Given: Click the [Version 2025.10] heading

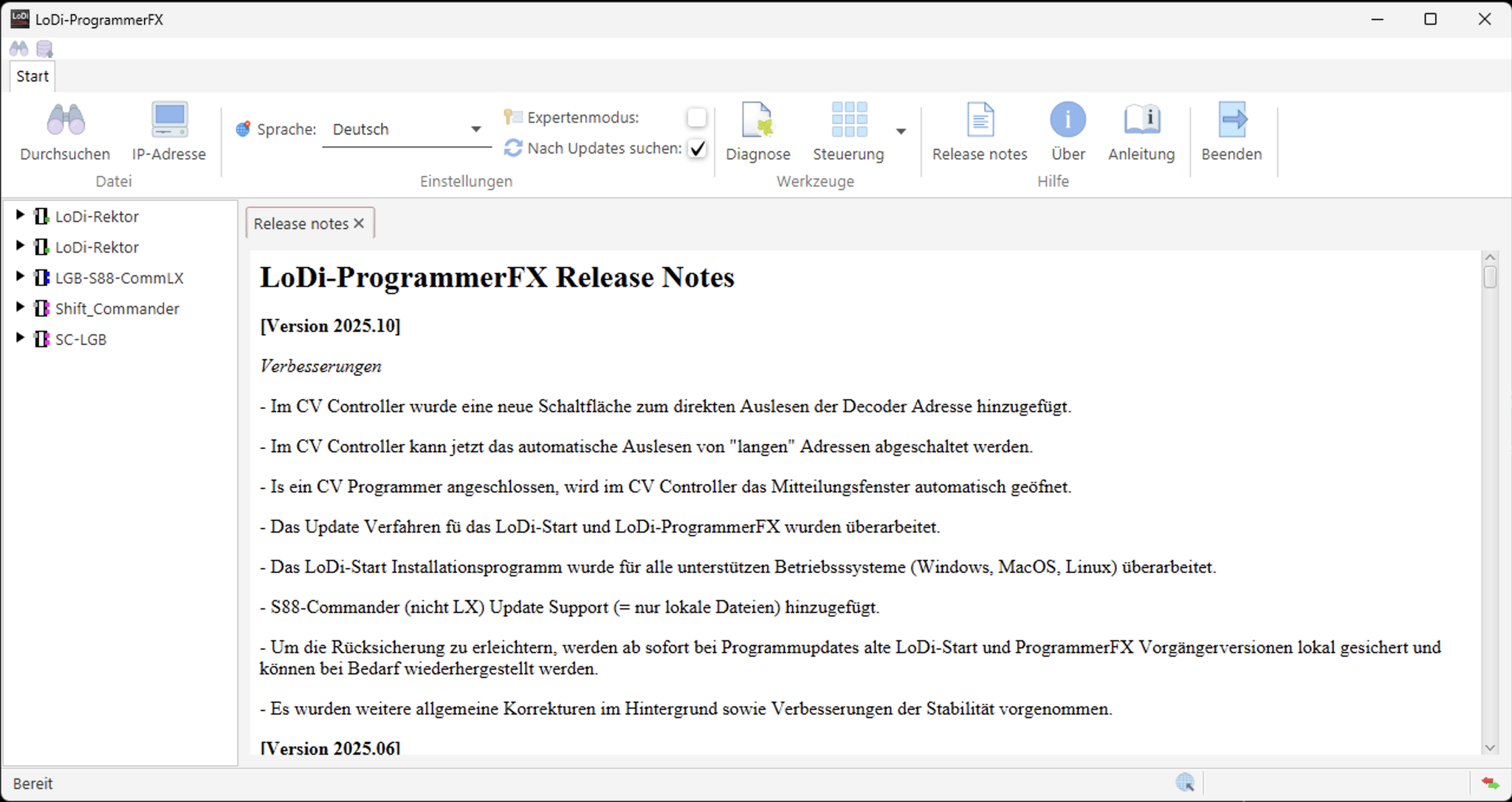Looking at the screenshot, I should (330, 326).
